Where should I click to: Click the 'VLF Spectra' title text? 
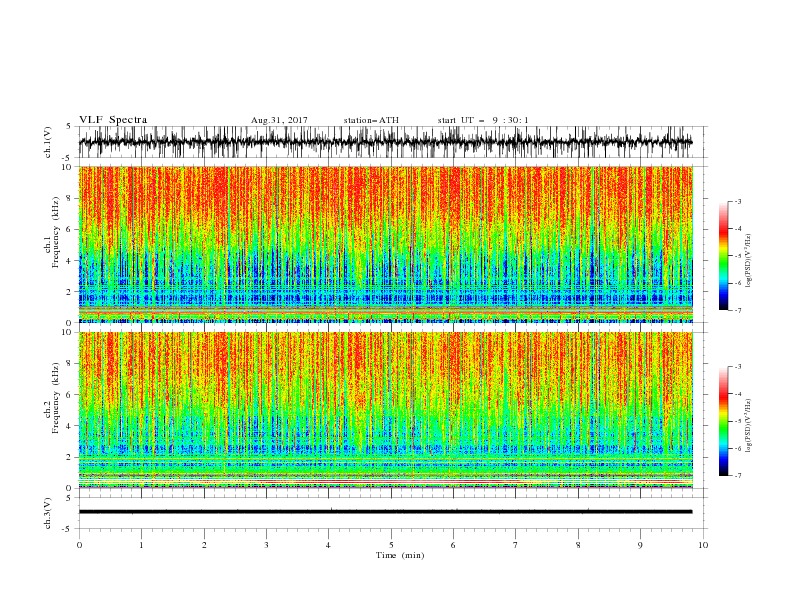tap(113, 120)
